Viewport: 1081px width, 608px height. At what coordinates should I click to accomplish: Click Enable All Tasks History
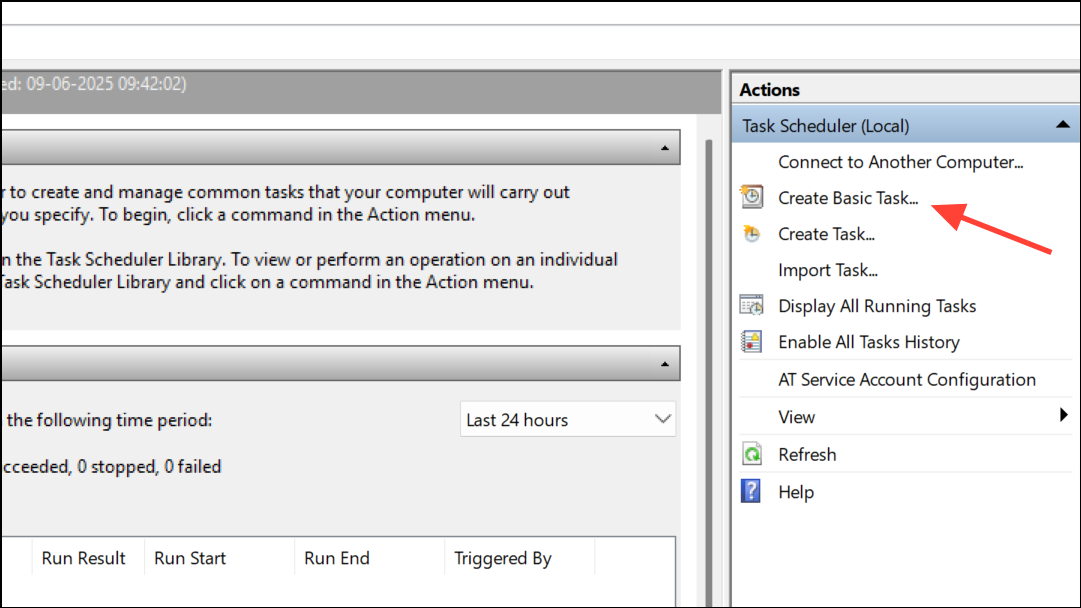[x=869, y=342]
